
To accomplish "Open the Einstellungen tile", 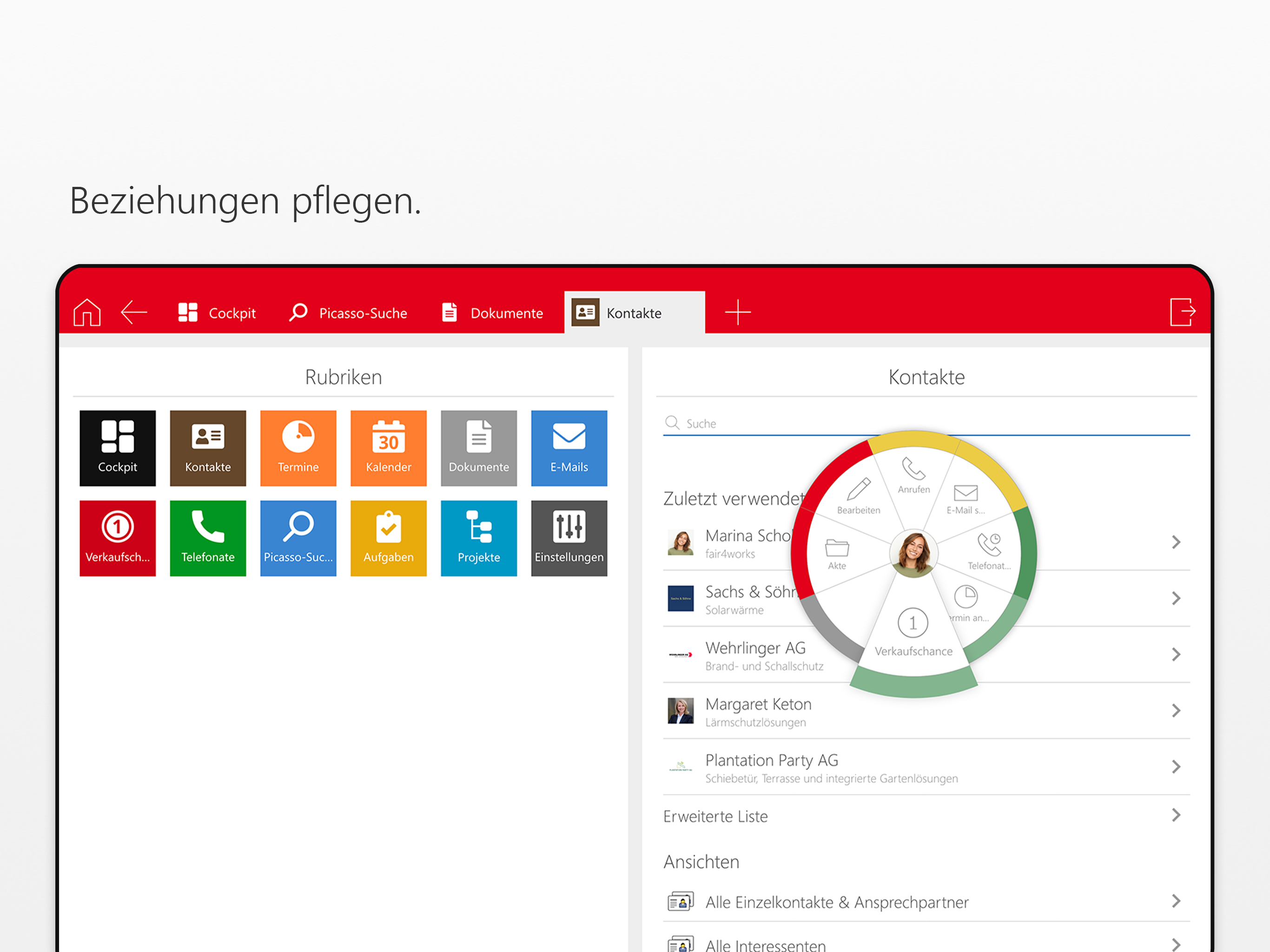I will point(569,538).
